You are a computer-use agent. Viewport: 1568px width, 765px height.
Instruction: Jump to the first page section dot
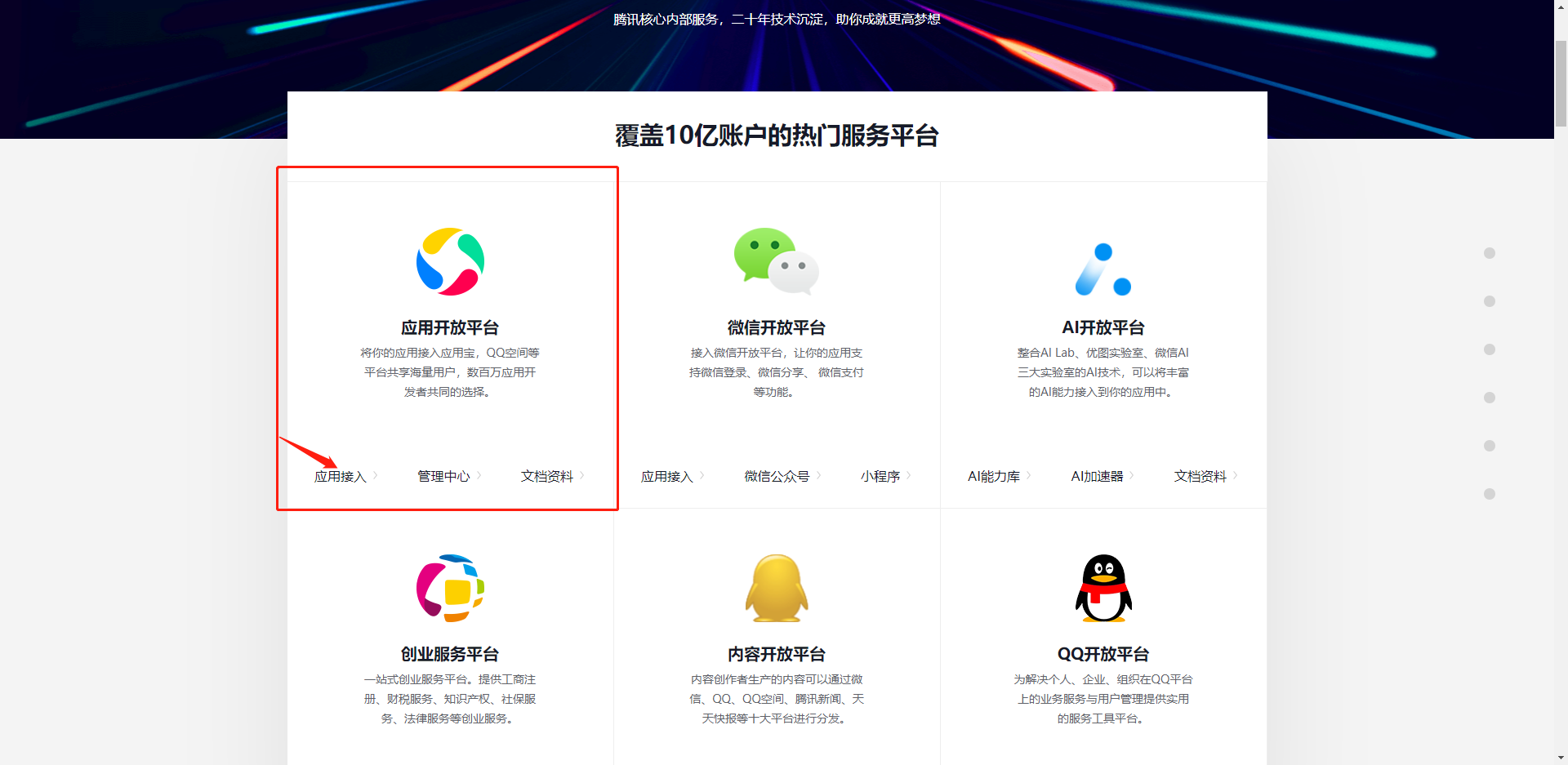click(x=1490, y=253)
